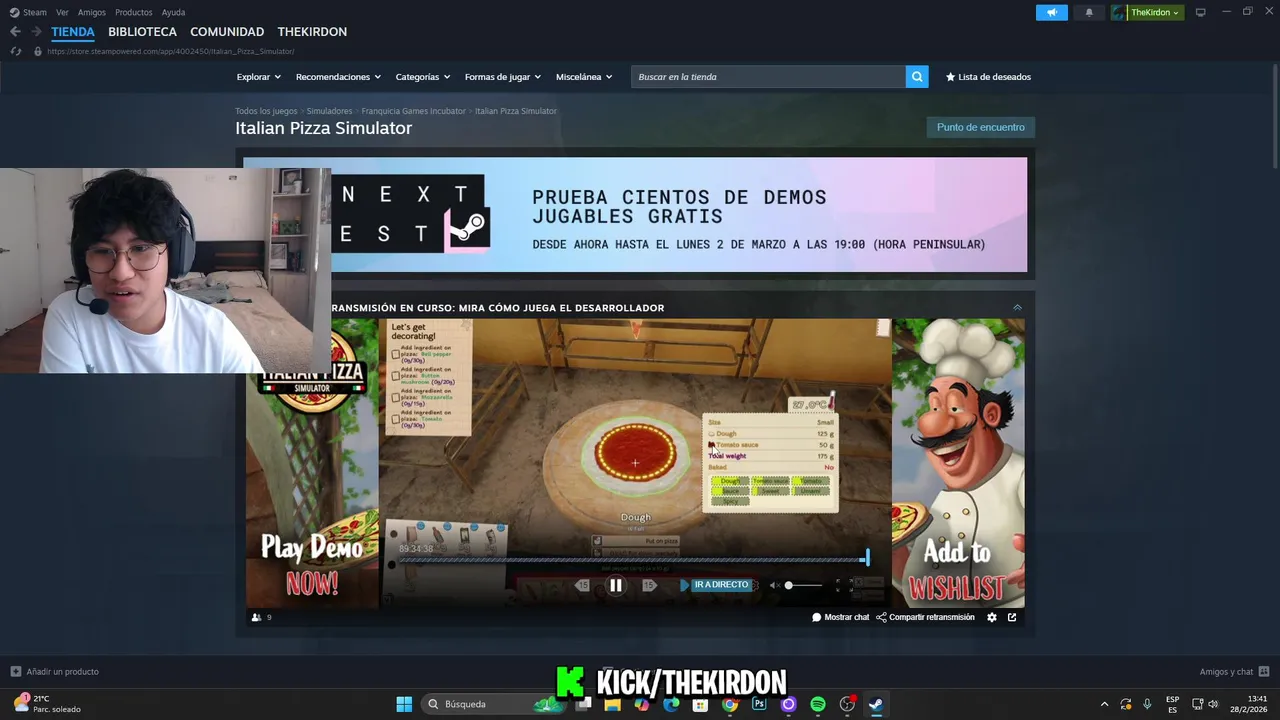The width and height of the screenshot is (1280, 720).
Task: Open the TheKirdon account dropdown
Action: pyautogui.click(x=1156, y=12)
